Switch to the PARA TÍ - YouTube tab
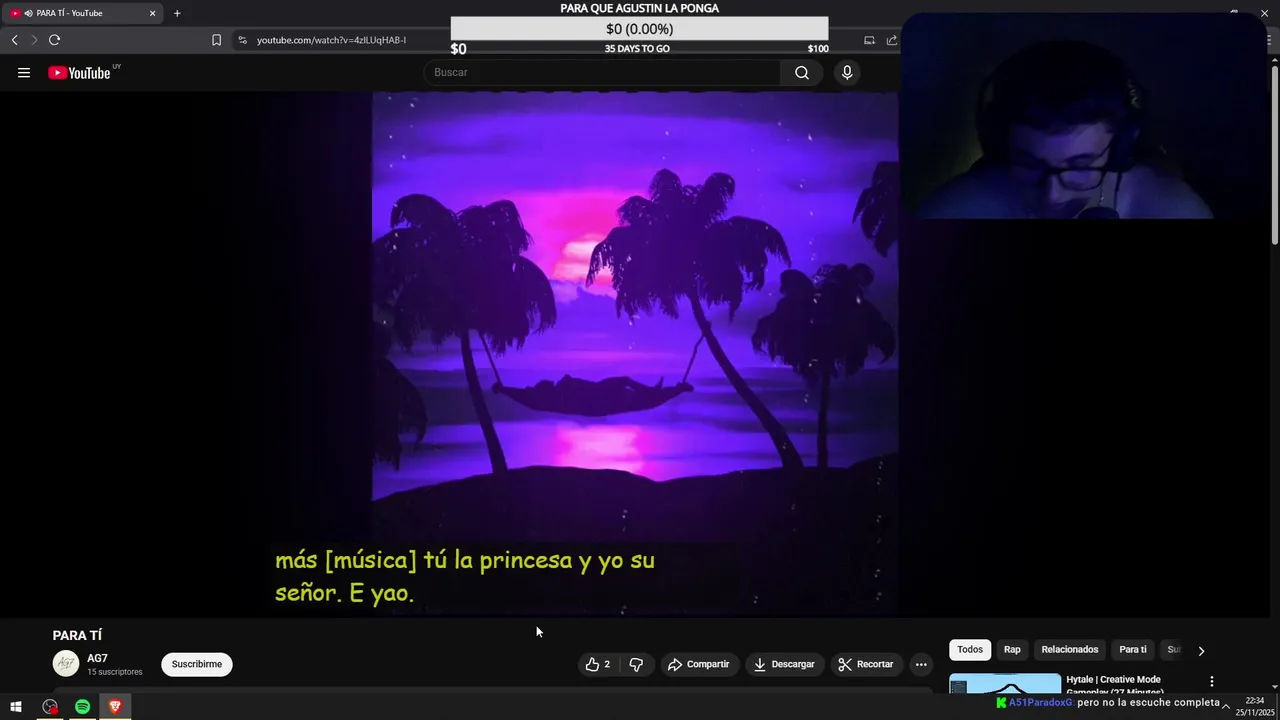This screenshot has height=720, width=1280. click(84, 13)
